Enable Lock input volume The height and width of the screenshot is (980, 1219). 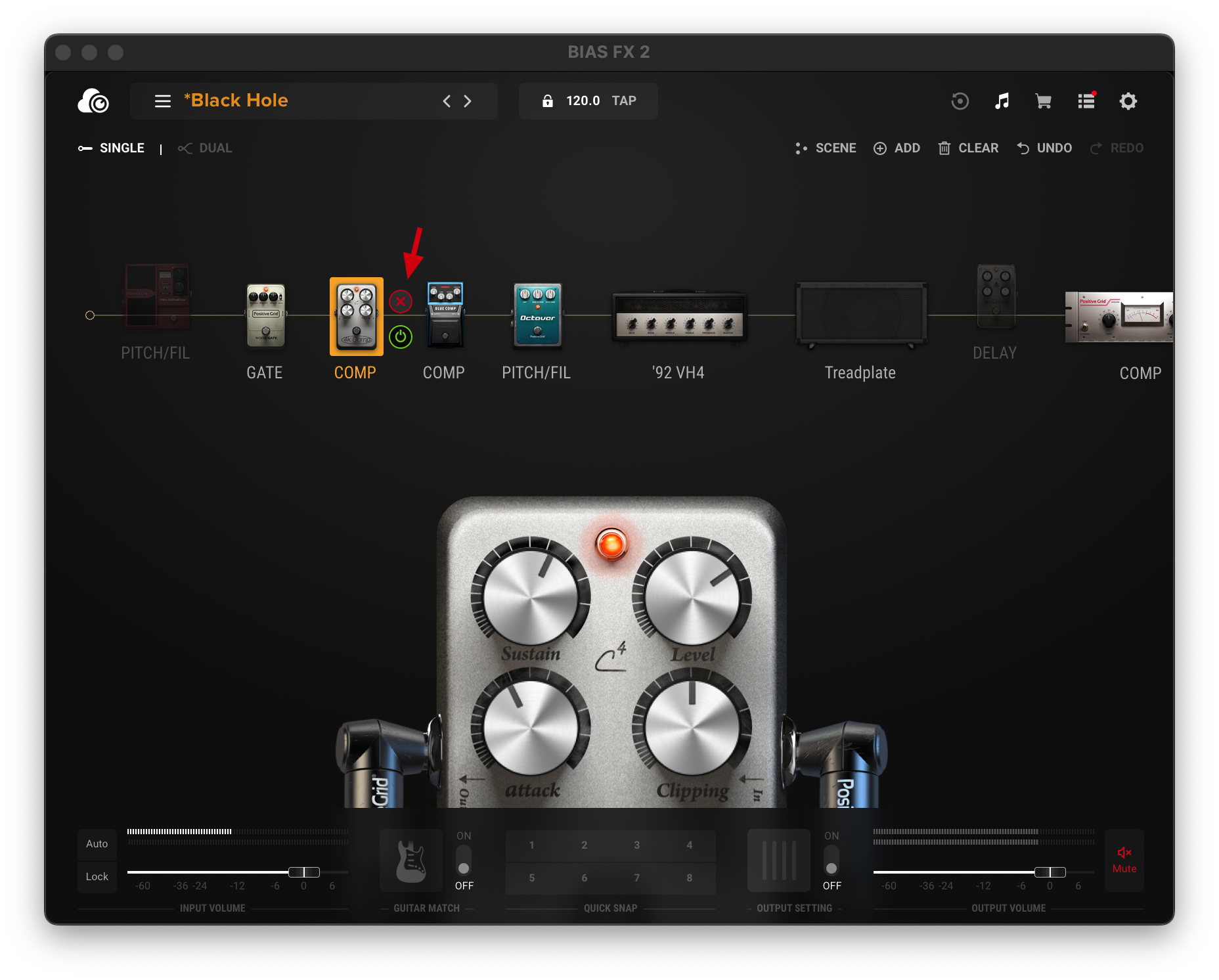click(97, 877)
